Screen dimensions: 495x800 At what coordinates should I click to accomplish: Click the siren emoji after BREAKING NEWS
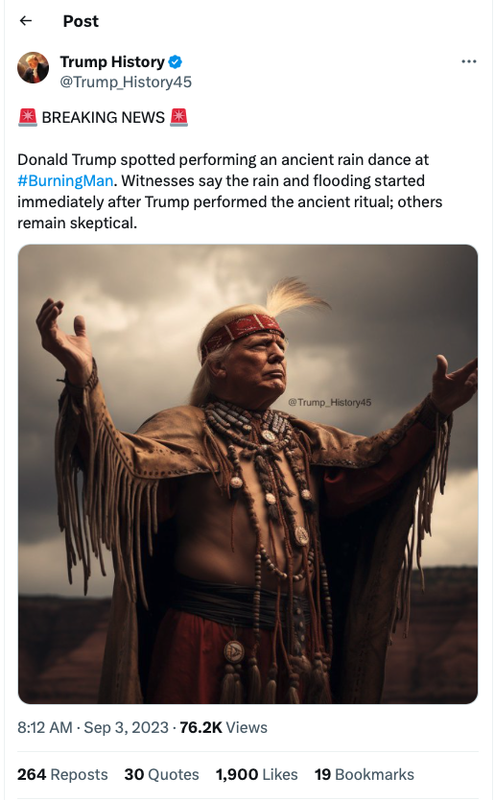pyautogui.click(x=179, y=117)
